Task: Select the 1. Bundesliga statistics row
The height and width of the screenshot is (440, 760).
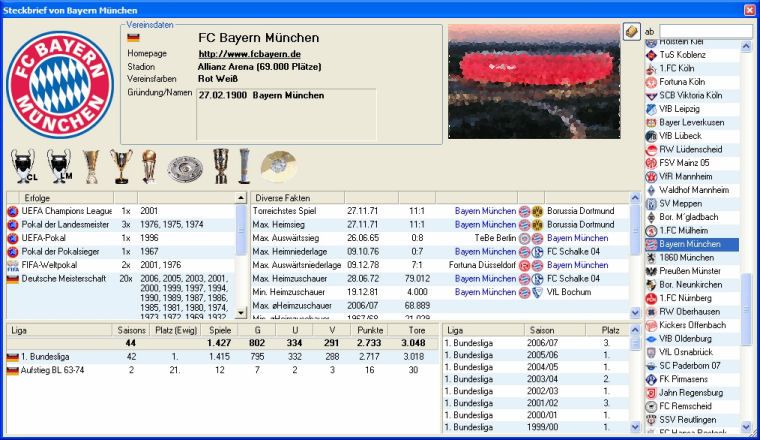Action: click(x=222, y=357)
